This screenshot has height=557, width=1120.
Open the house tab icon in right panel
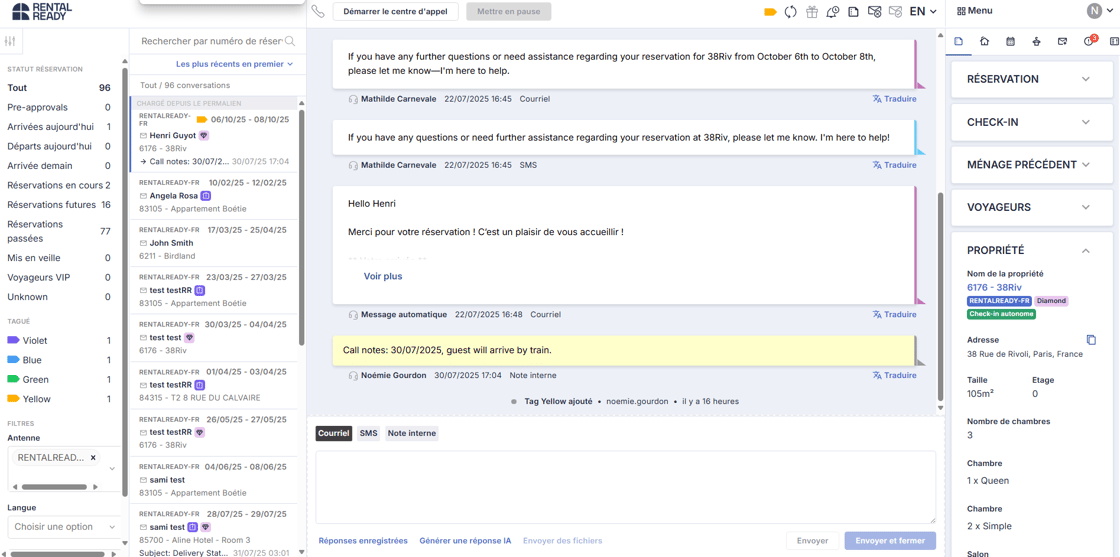click(x=984, y=41)
